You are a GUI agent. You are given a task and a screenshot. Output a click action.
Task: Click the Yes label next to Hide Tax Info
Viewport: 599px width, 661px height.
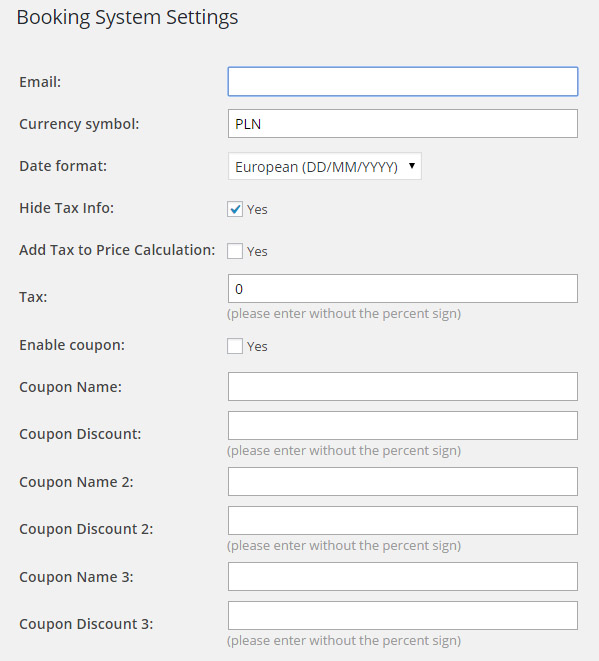[x=257, y=210]
